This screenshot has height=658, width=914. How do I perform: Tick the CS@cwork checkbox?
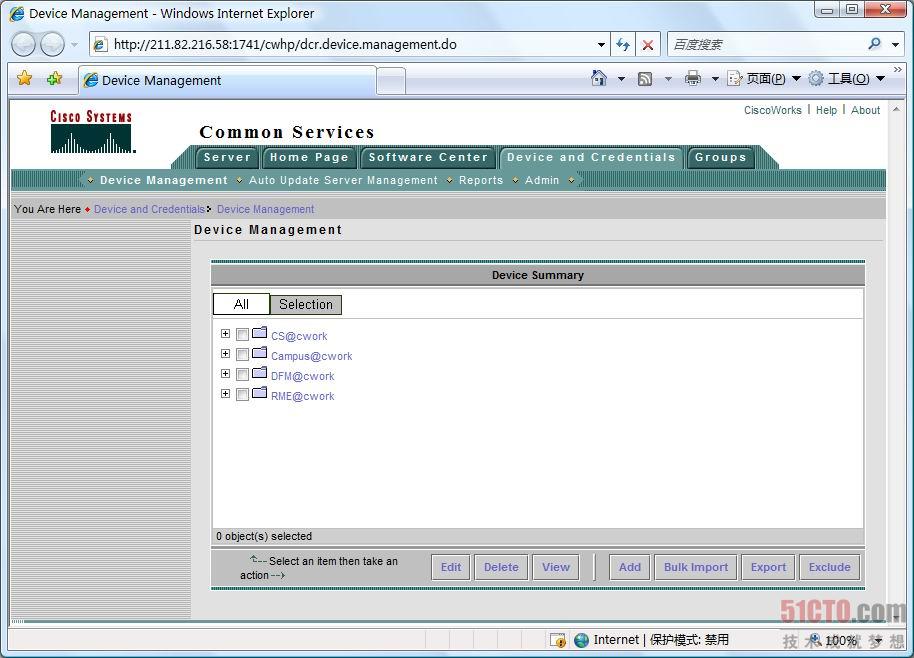[242, 335]
